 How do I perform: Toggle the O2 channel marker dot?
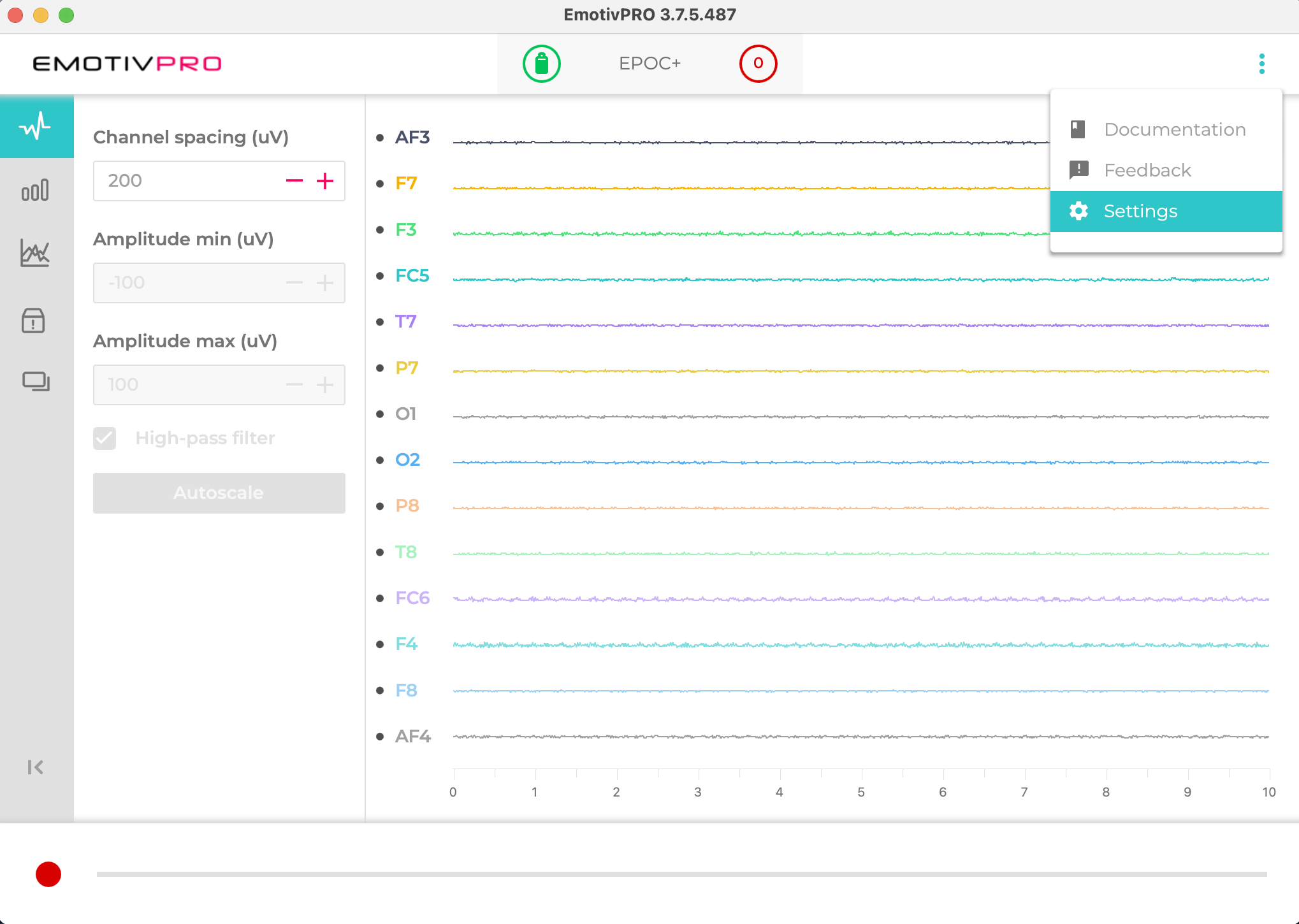(x=380, y=459)
